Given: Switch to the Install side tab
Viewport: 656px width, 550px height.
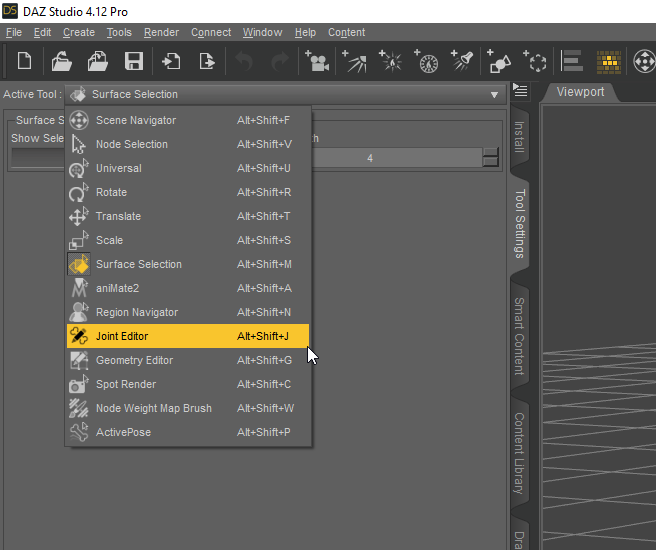Looking at the screenshot, I should point(519,137).
